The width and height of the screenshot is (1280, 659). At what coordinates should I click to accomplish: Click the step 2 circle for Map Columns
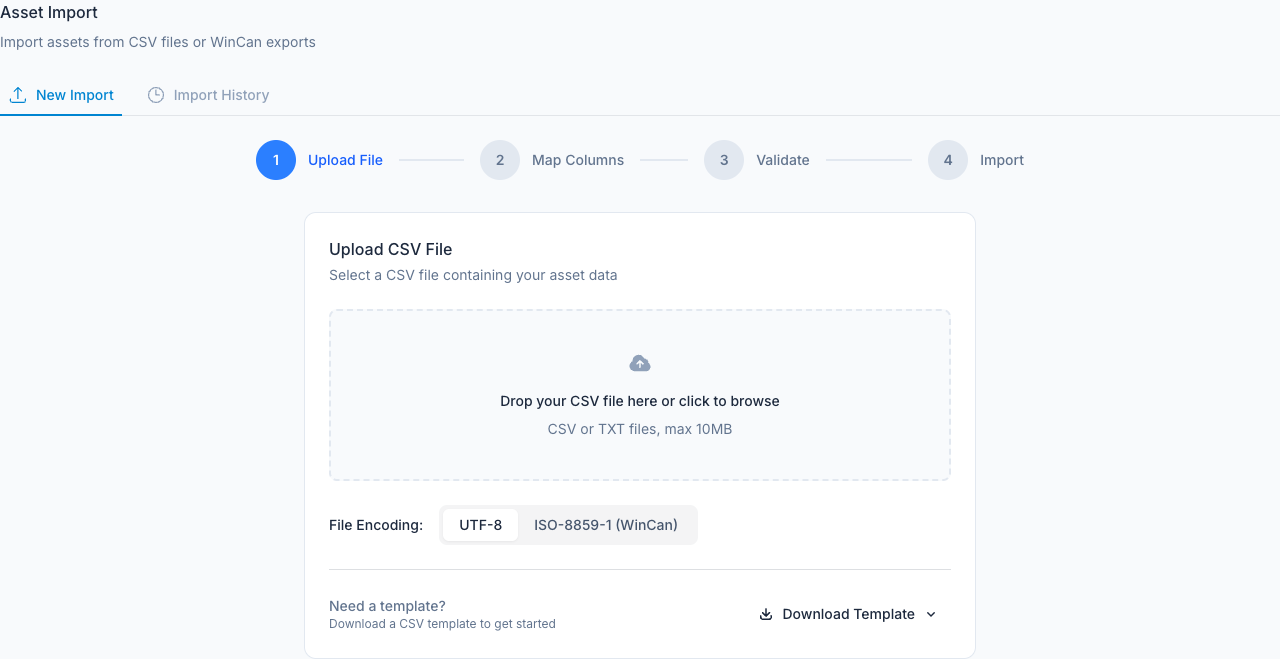pyautogui.click(x=500, y=160)
